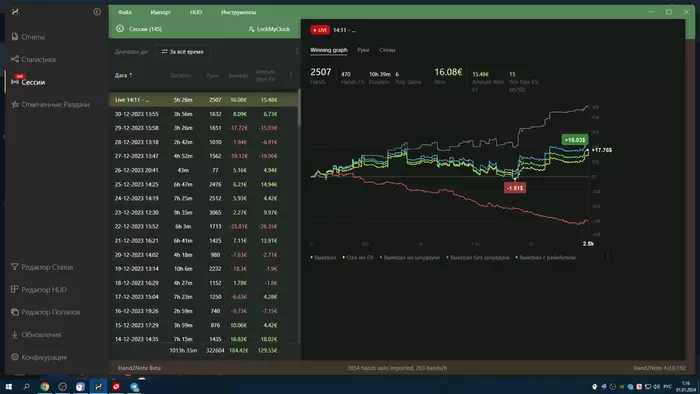Toggle Олл-ин EV legend line
700x394 pixels.
(x=358, y=257)
